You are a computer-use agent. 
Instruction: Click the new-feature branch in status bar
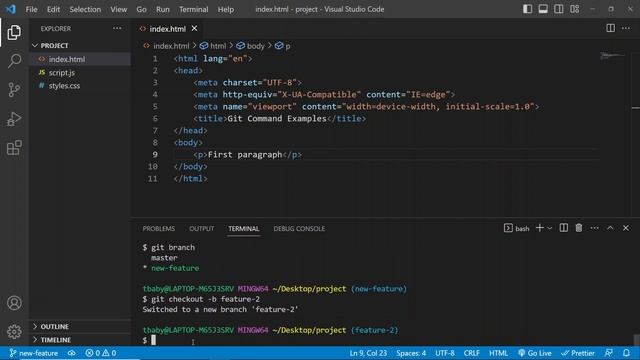[34, 353]
